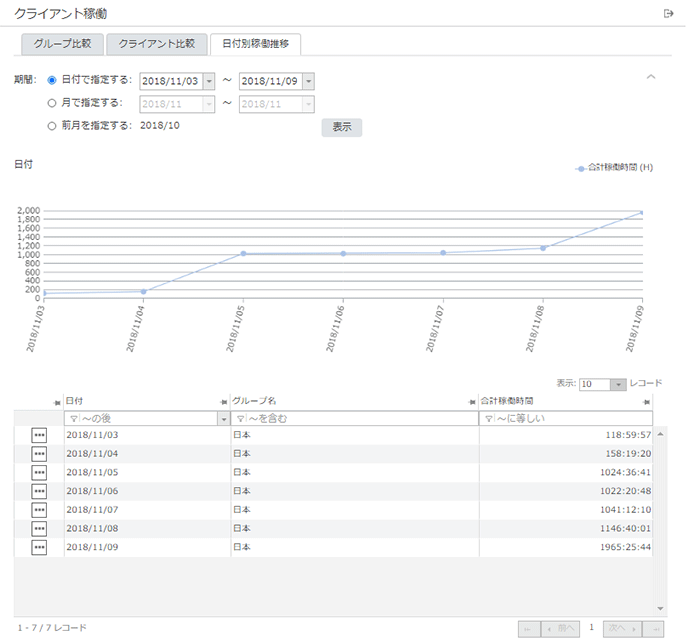Open the record count dropdown showing 10
The image size is (687, 640).
[619, 384]
